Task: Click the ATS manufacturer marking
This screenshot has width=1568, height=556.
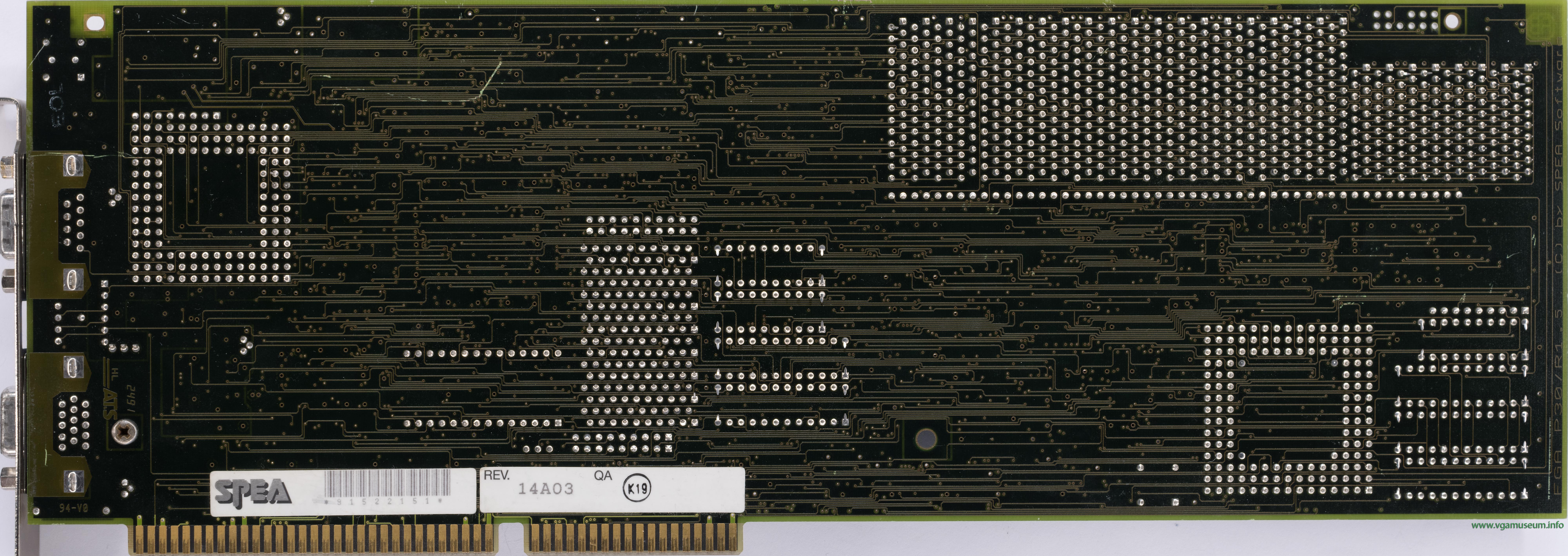Action: [x=110, y=404]
